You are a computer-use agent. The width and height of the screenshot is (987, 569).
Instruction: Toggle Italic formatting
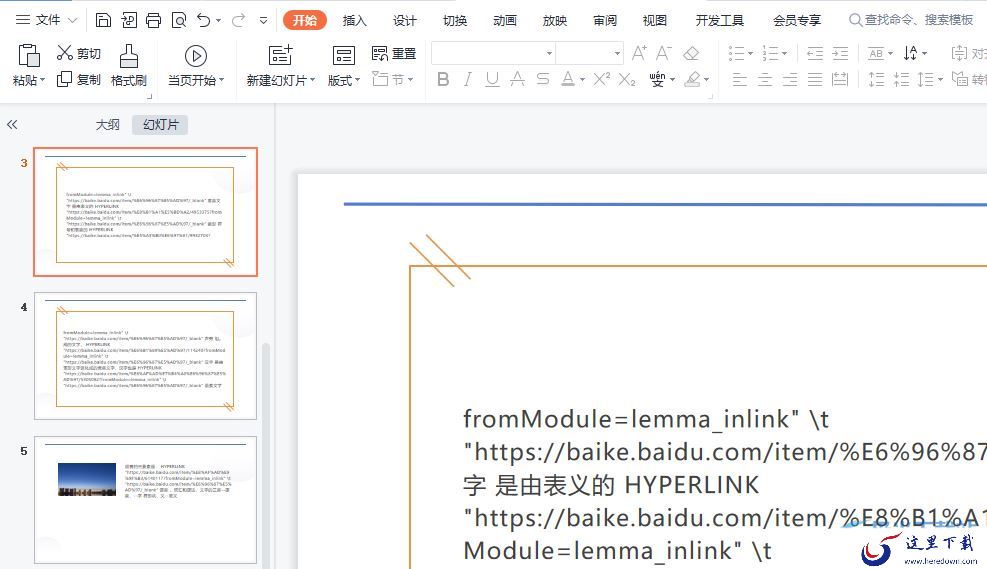[468, 79]
